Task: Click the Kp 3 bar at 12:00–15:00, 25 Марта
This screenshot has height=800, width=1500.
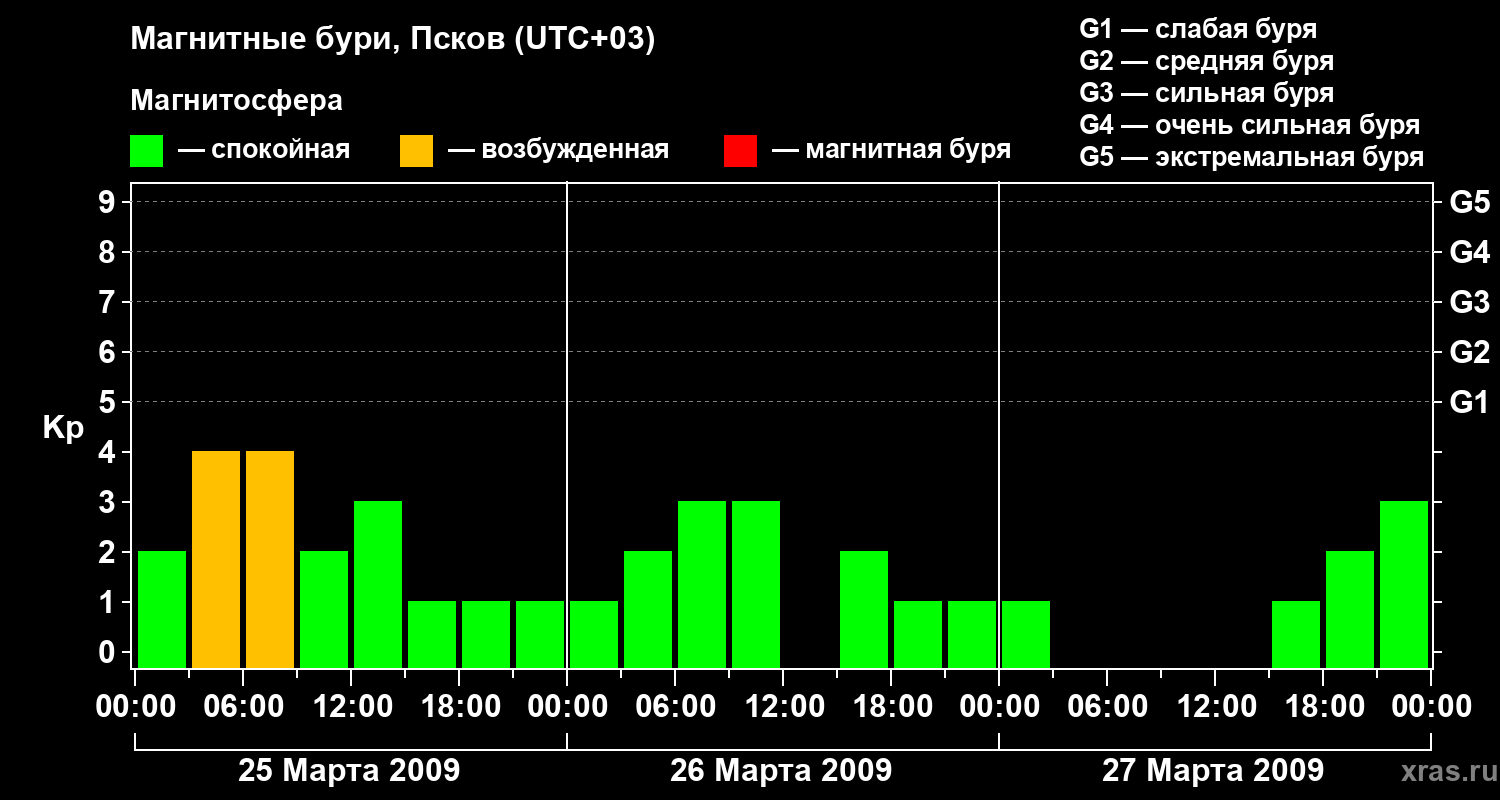Action: tap(378, 584)
